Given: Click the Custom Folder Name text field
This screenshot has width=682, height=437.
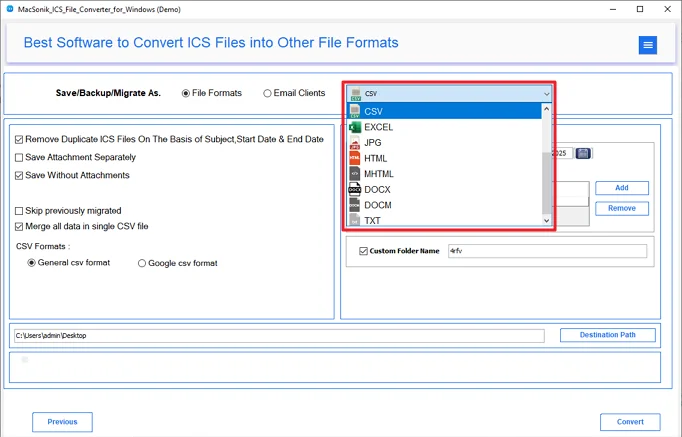Looking at the screenshot, I should point(547,251).
